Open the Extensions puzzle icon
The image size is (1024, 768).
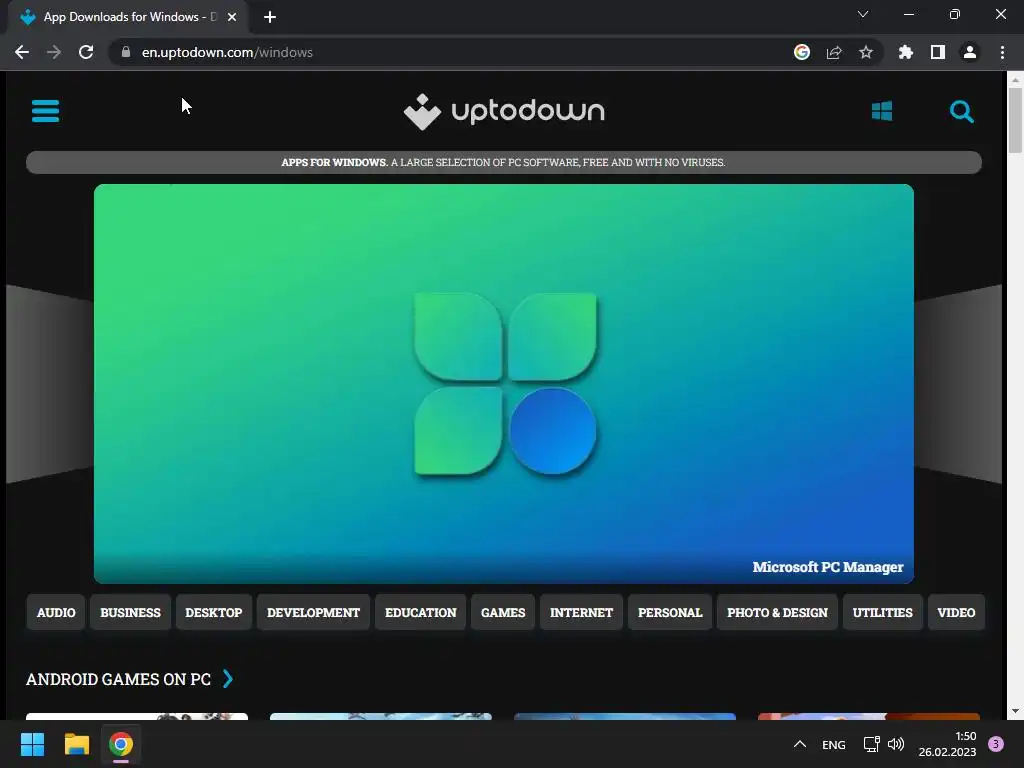point(906,52)
